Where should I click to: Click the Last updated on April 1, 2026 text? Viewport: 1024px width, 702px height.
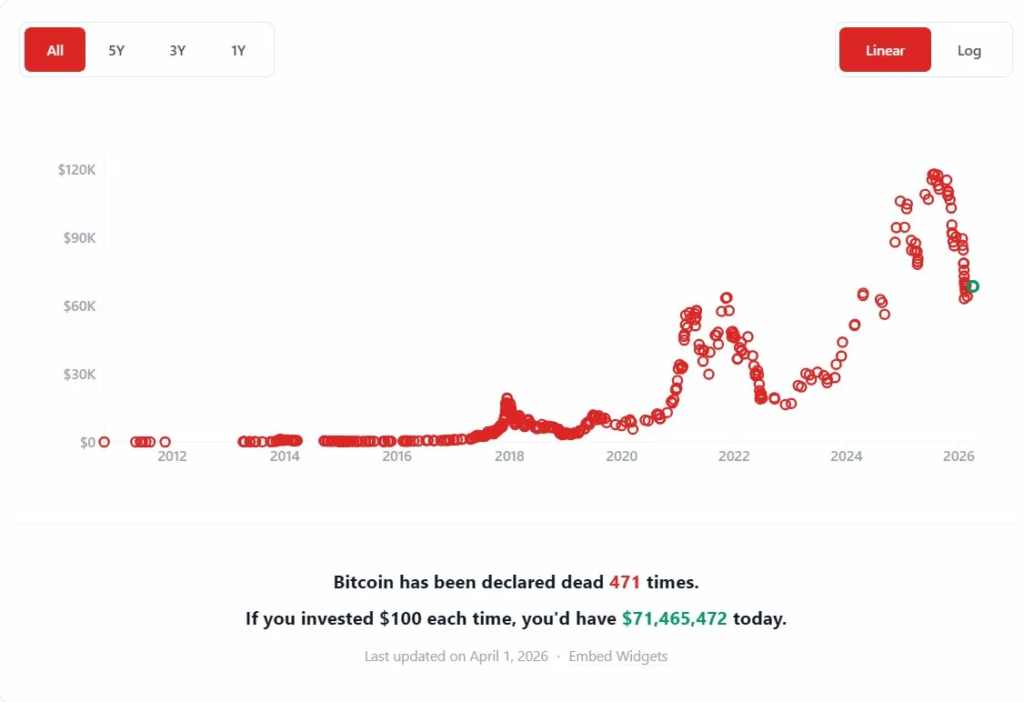pos(453,656)
